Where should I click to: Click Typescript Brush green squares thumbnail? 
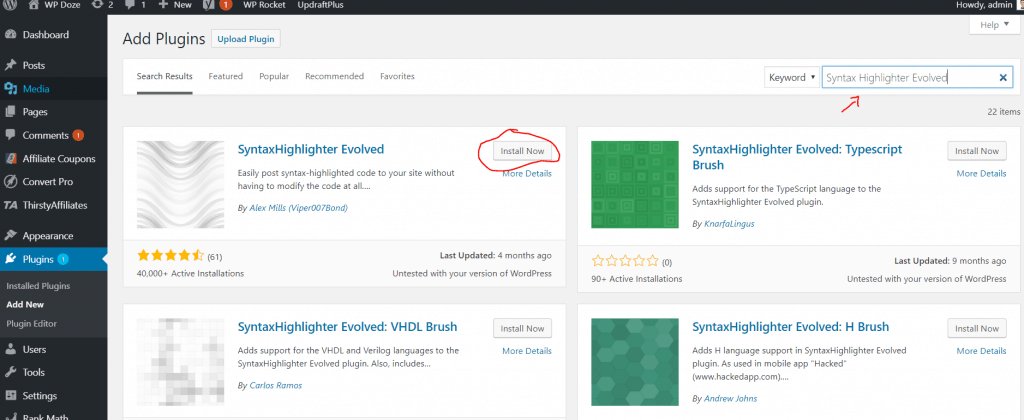(x=635, y=184)
